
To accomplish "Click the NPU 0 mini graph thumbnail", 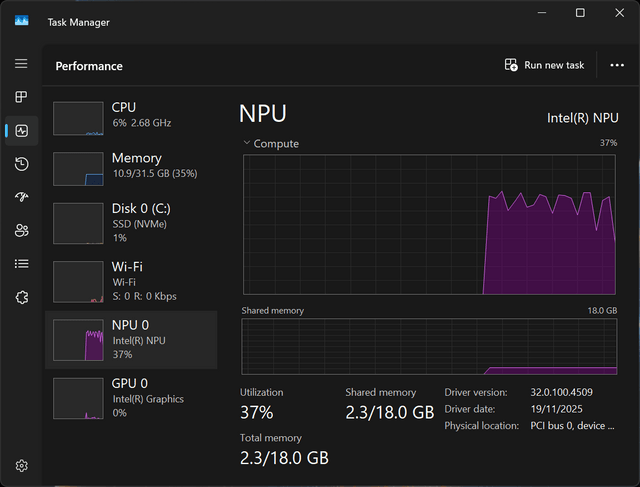I will 78,340.
